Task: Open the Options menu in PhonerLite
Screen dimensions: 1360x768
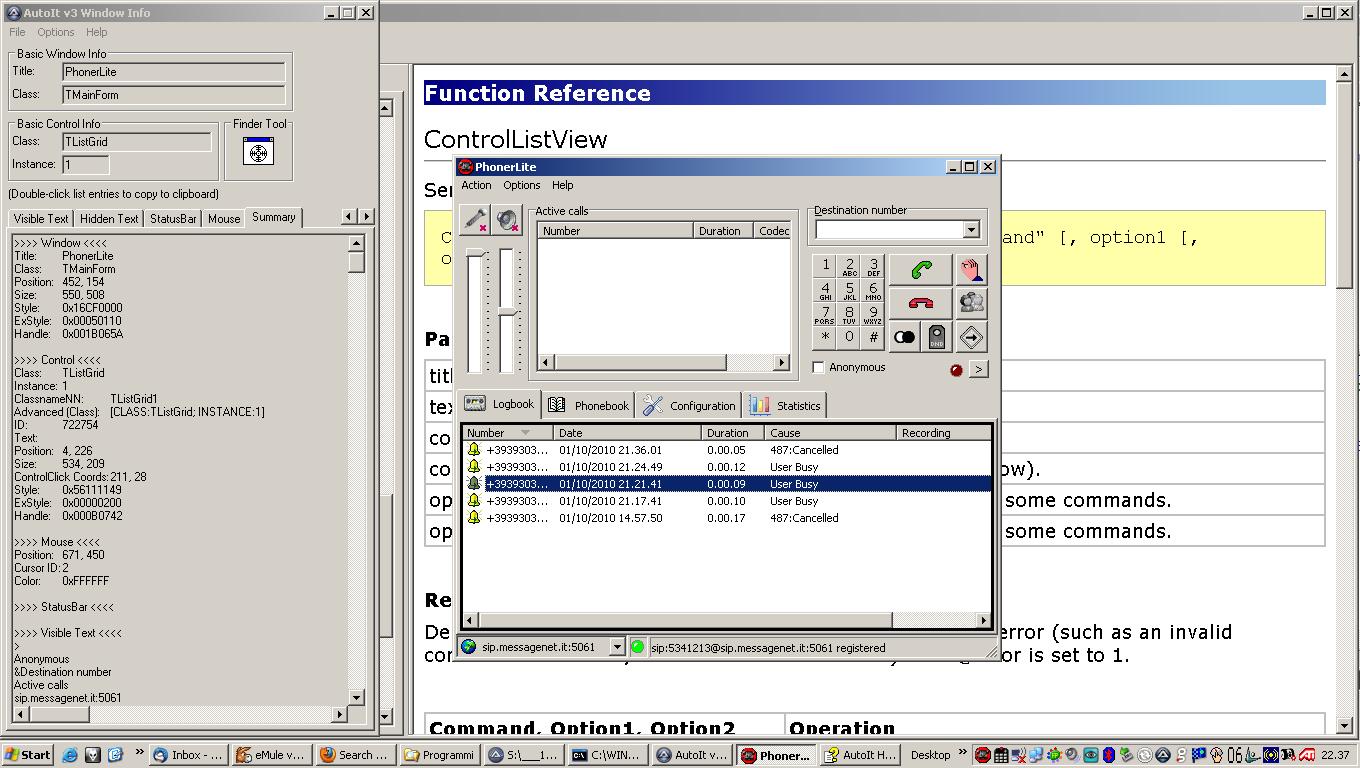Action: (x=521, y=185)
